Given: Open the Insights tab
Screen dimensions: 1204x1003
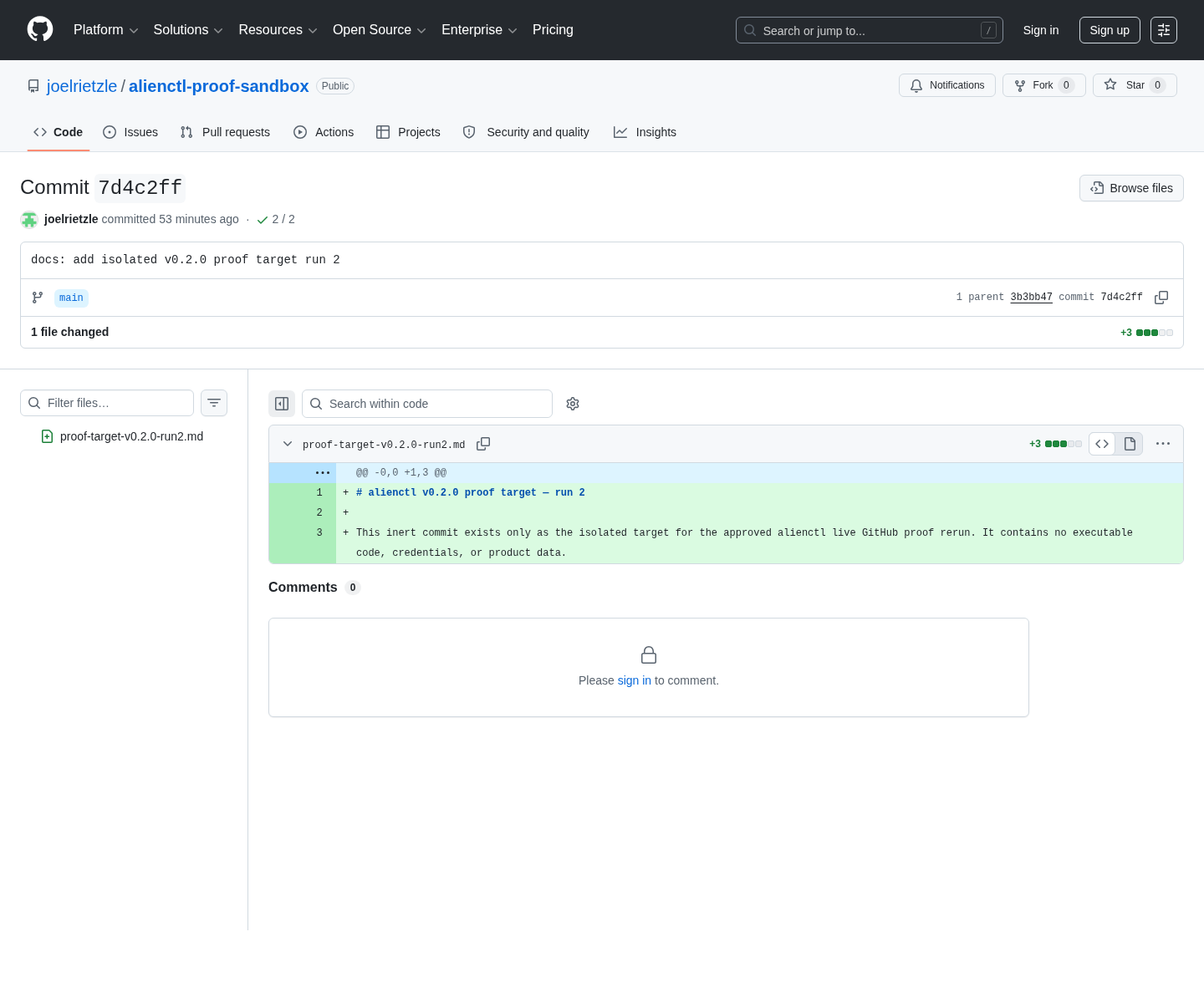Looking at the screenshot, I should click(x=645, y=132).
